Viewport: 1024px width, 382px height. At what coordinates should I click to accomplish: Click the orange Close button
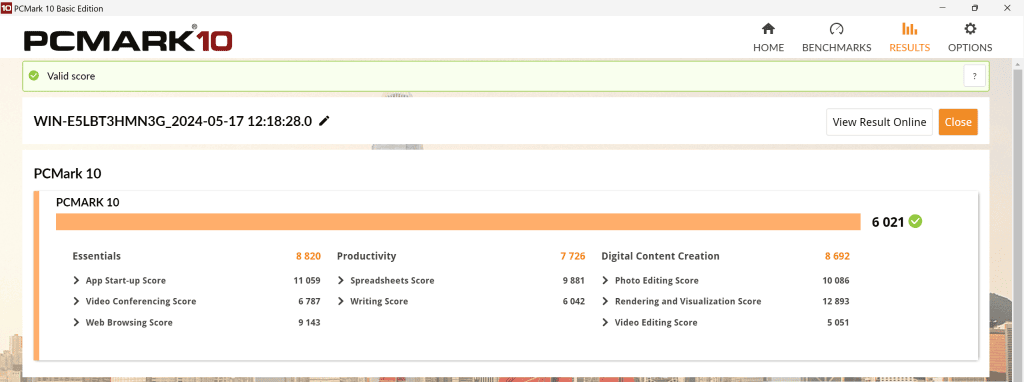tap(958, 122)
